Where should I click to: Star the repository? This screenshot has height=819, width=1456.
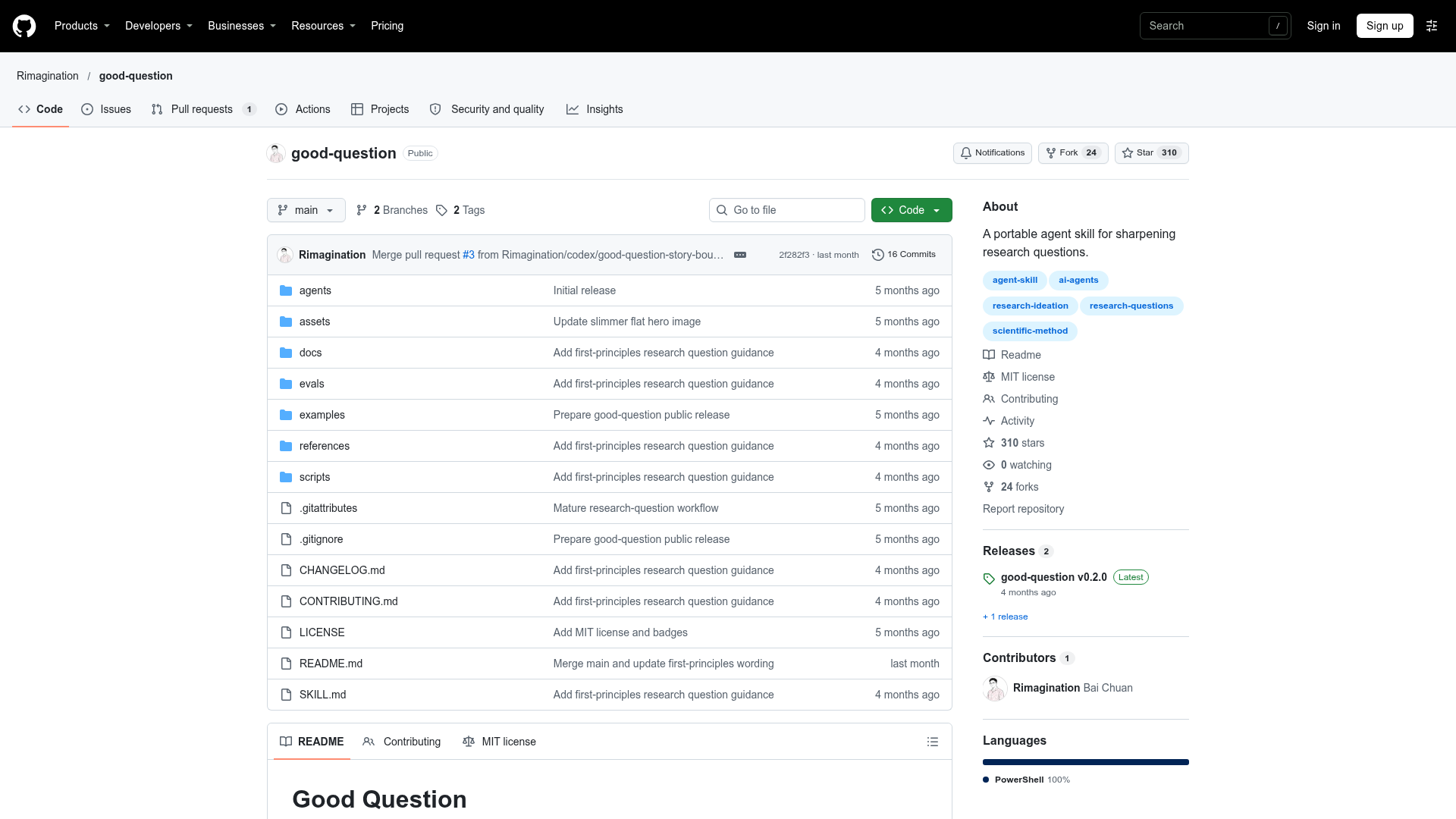tap(1151, 153)
